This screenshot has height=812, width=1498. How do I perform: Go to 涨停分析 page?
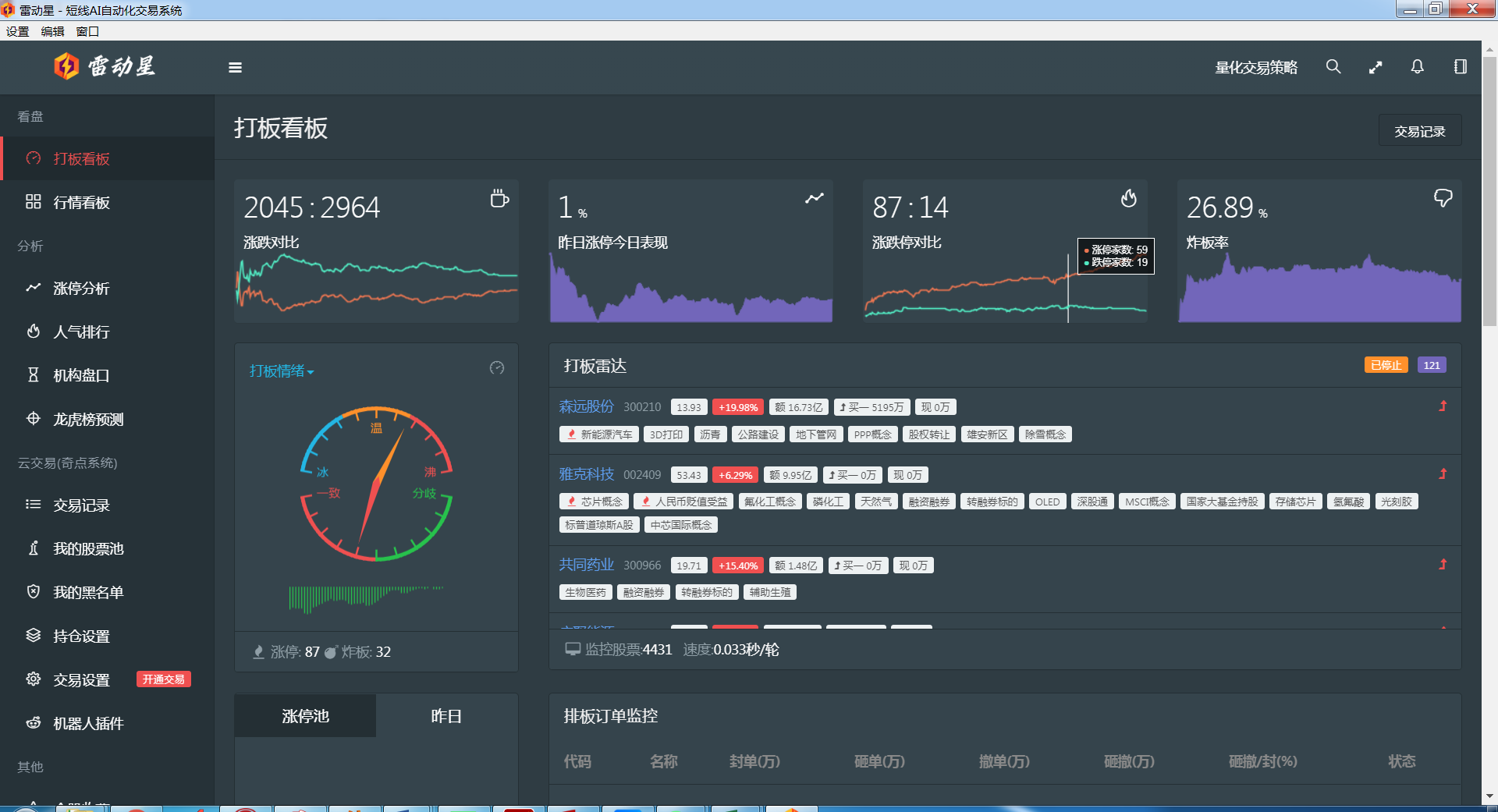(x=107, y=288)
